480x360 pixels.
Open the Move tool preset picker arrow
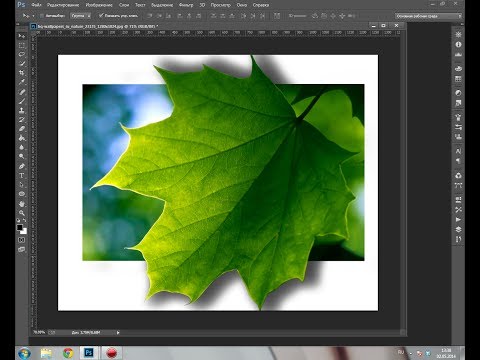click(x=33, y=16)
